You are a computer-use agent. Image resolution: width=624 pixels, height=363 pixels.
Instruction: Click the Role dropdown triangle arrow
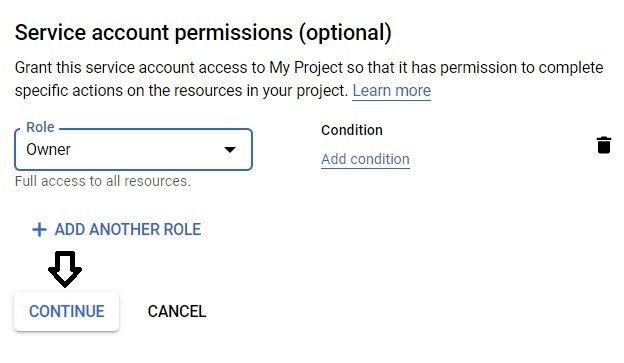tap(230, 150)
